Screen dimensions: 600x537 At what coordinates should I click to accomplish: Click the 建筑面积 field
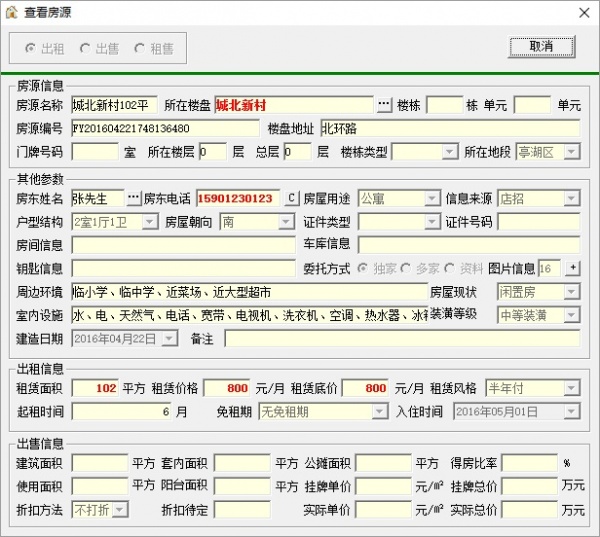point(99,463)
